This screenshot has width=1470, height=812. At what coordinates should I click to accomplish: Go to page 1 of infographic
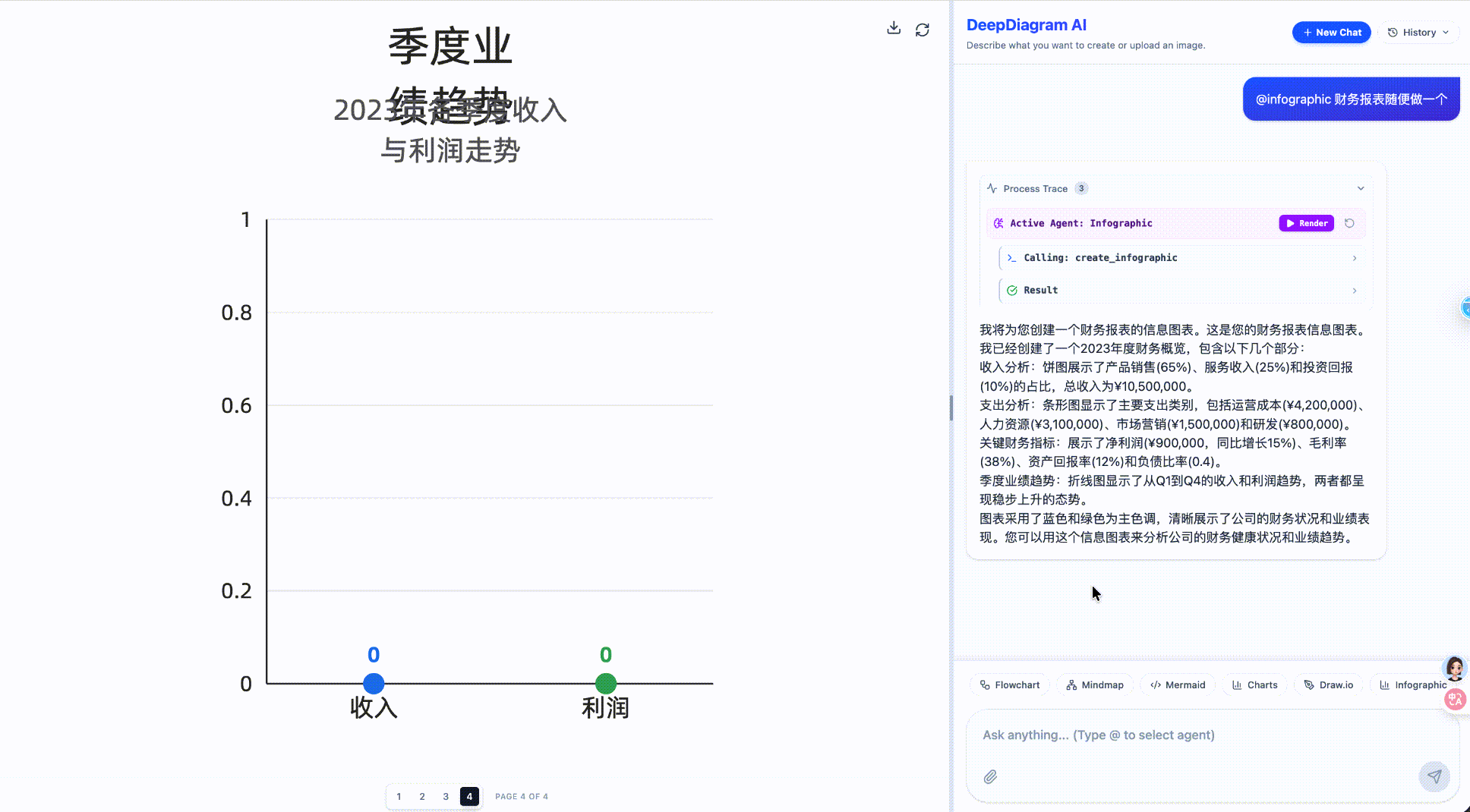tap(399, 796)
